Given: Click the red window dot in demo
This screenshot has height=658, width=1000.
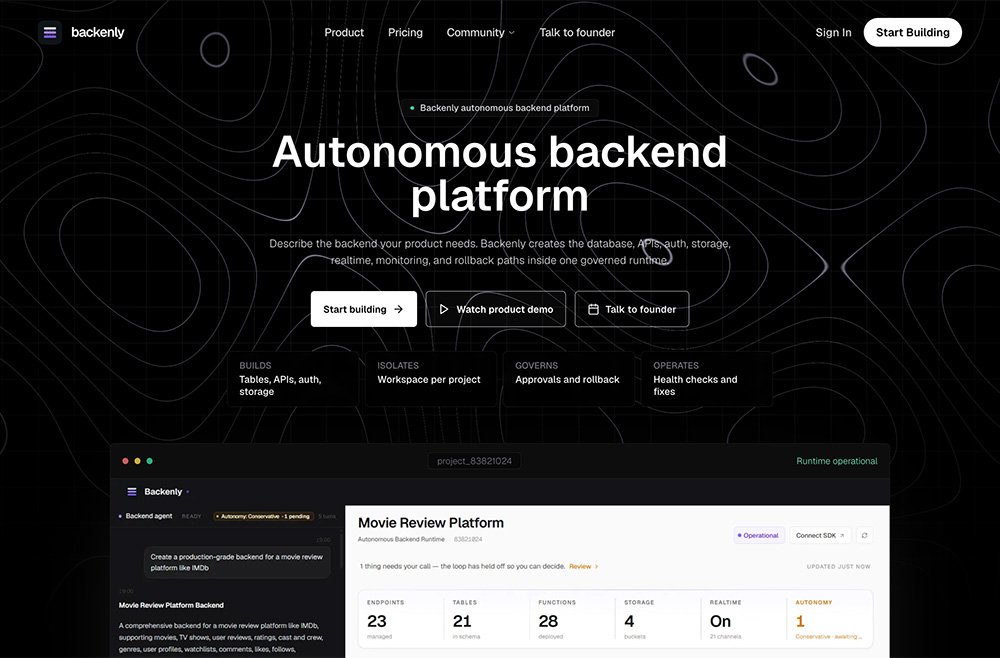Looking at the screenshot, I should pos(125,461).
